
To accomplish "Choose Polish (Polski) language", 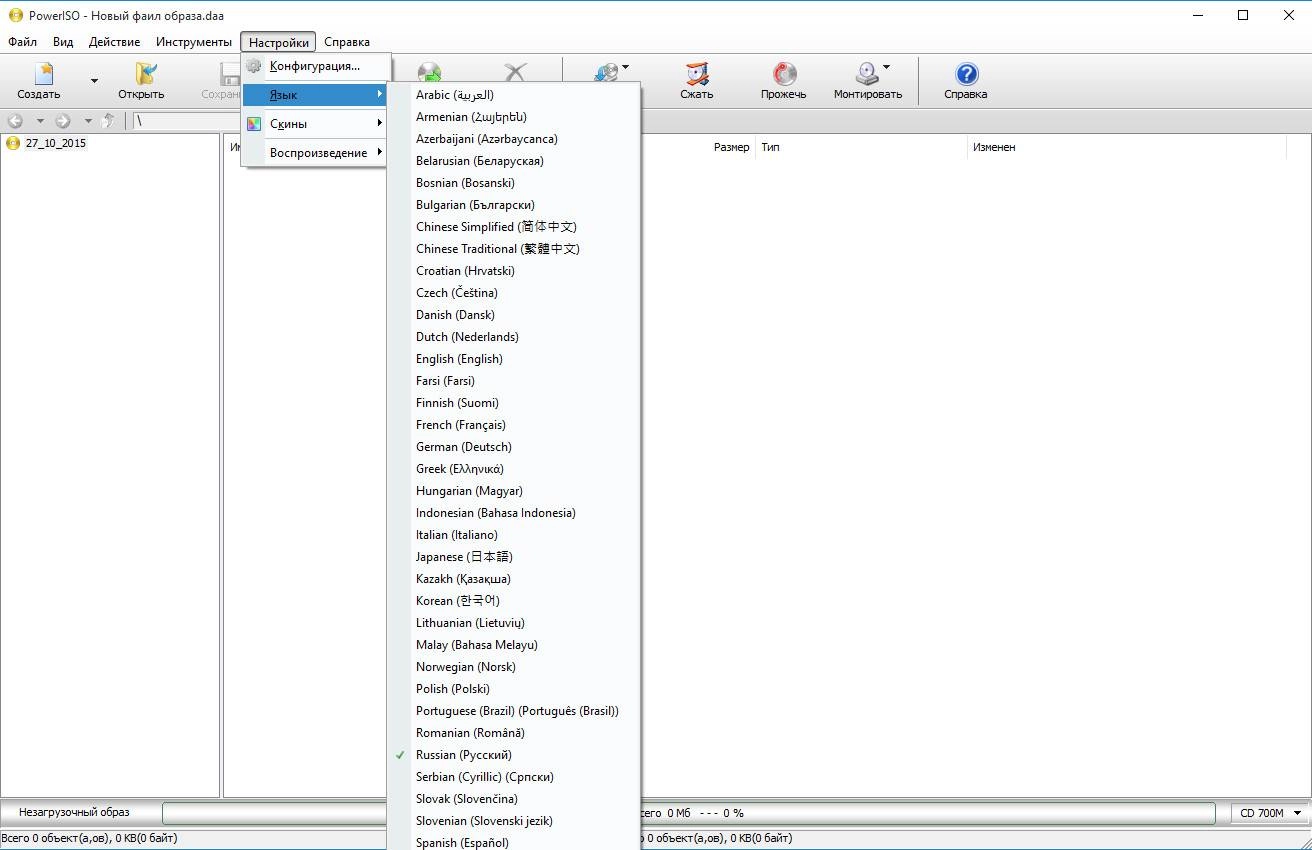I will [x=513, y=689].
